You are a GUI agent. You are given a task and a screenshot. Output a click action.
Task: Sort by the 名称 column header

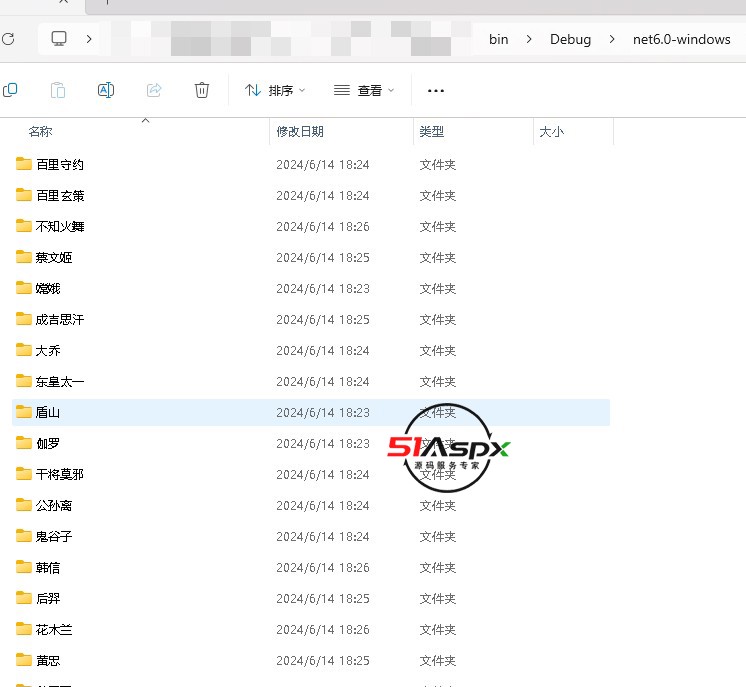(40, 132)
